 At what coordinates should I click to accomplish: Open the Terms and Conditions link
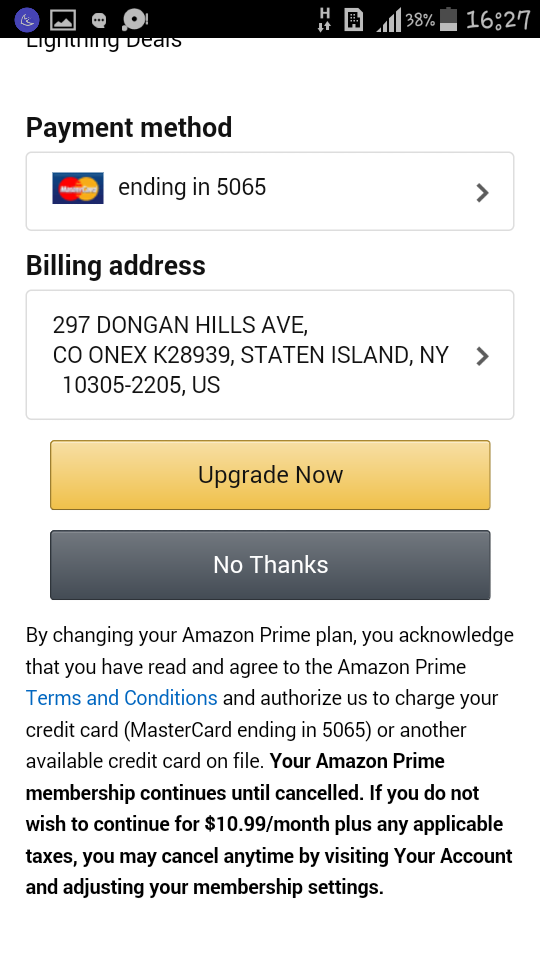pos(121,698)
